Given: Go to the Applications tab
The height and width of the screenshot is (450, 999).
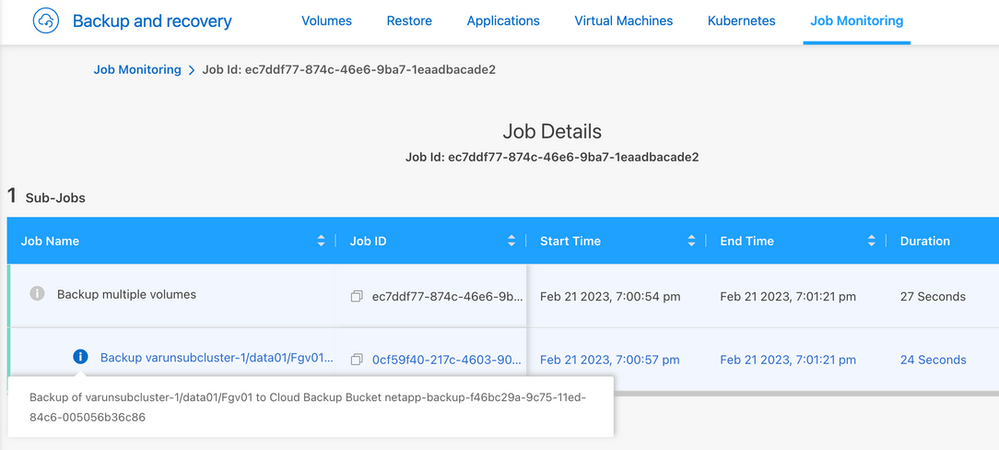Looking at the screenshot, I should click(502, 21).
